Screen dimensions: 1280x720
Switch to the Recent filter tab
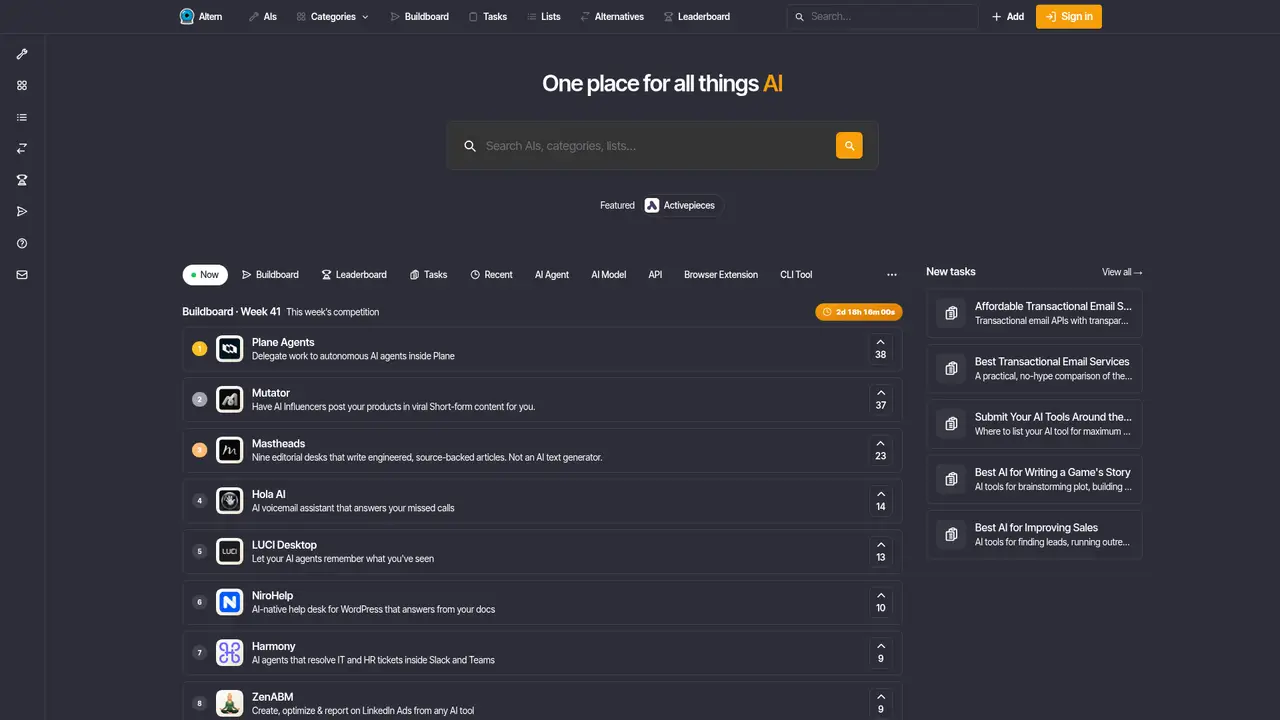(x=491, y=275)
